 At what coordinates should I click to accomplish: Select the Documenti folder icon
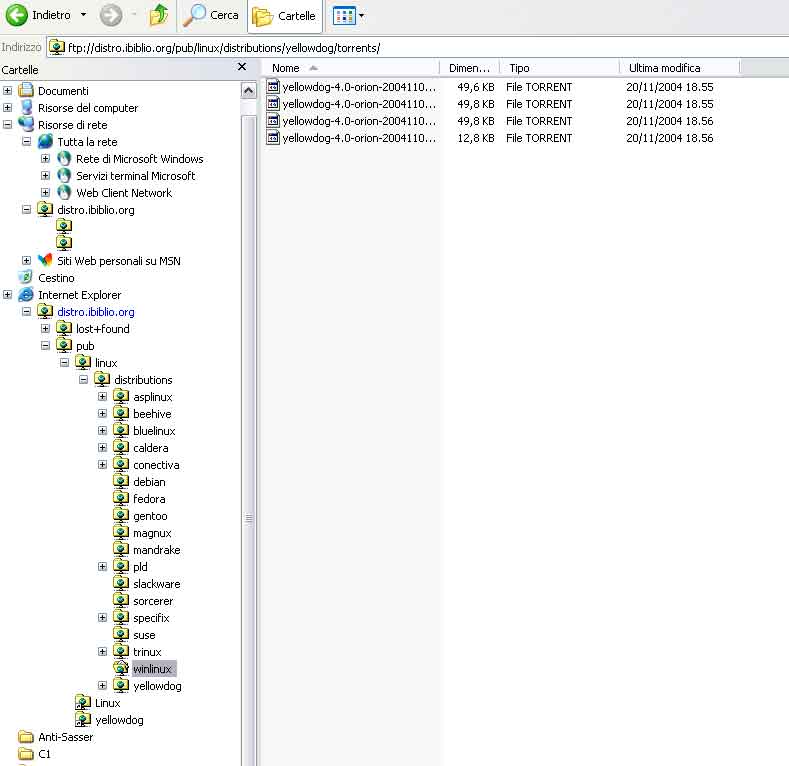coord(26,91)
